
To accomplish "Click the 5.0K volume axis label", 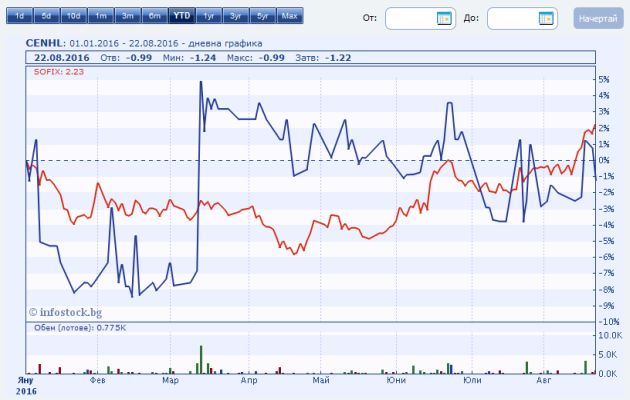I will (x=607, y=355).
